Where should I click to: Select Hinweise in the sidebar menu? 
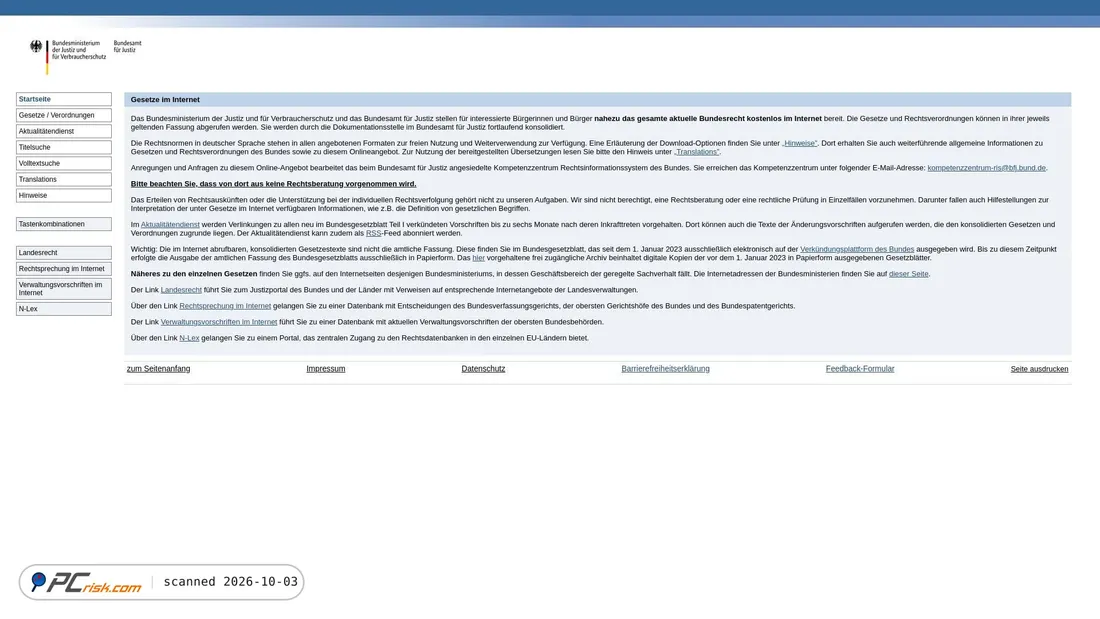pyautogui.click(x=64, y=196)
